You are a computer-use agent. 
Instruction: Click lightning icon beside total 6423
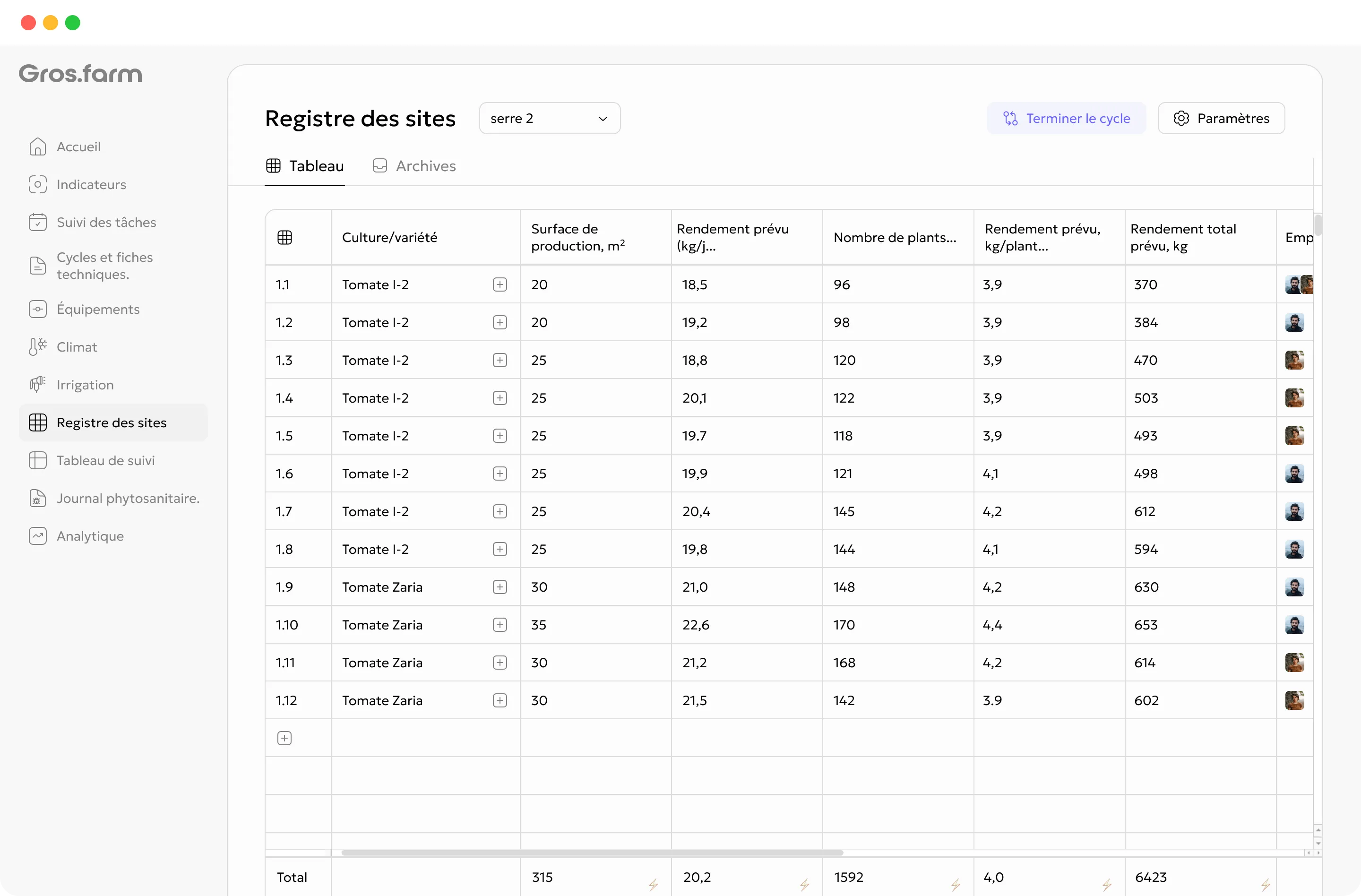(1266, 884)
